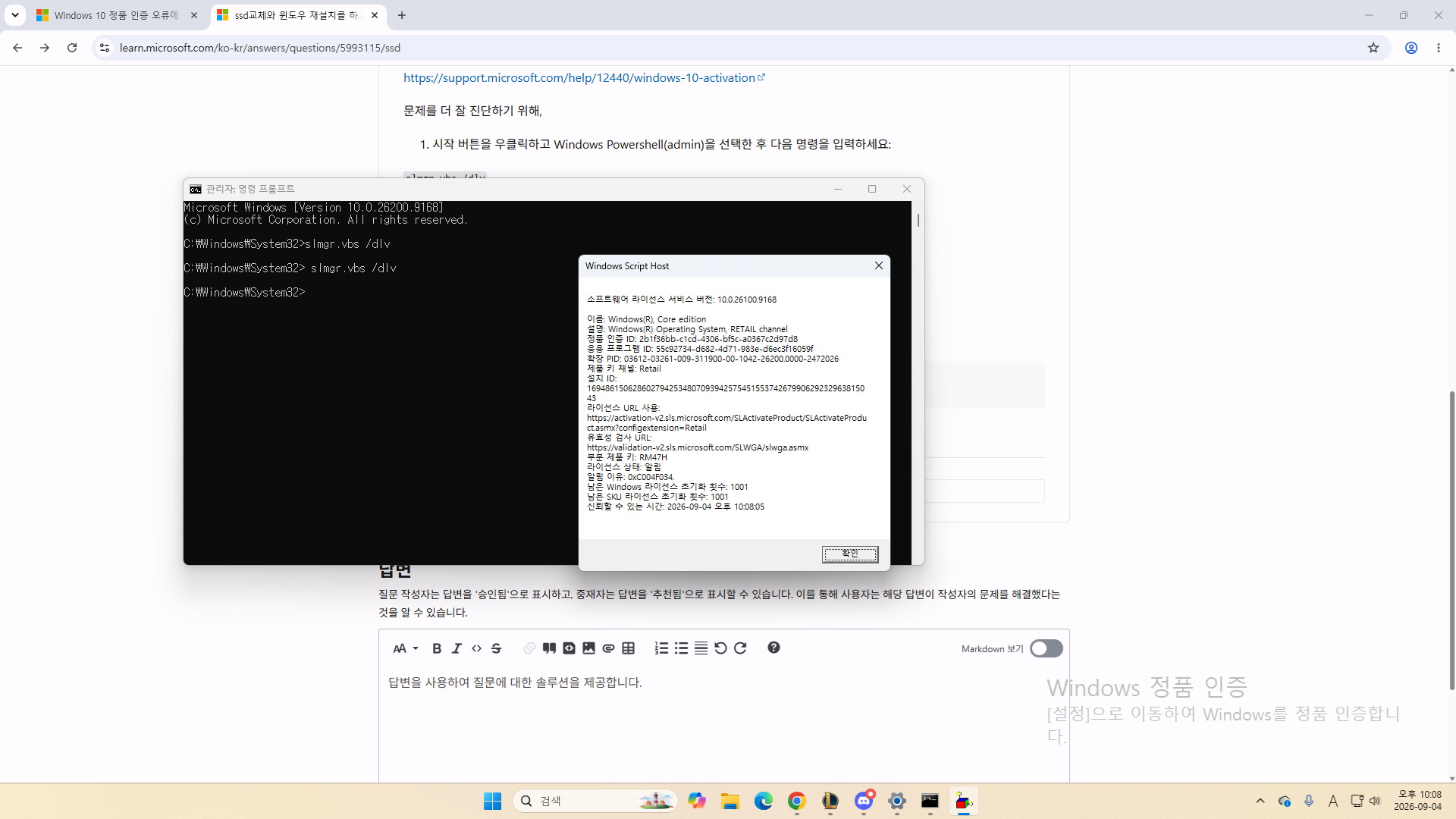Click into the answer text area
This screenshot has height=819, width=1456.
(x=724, y=724)
